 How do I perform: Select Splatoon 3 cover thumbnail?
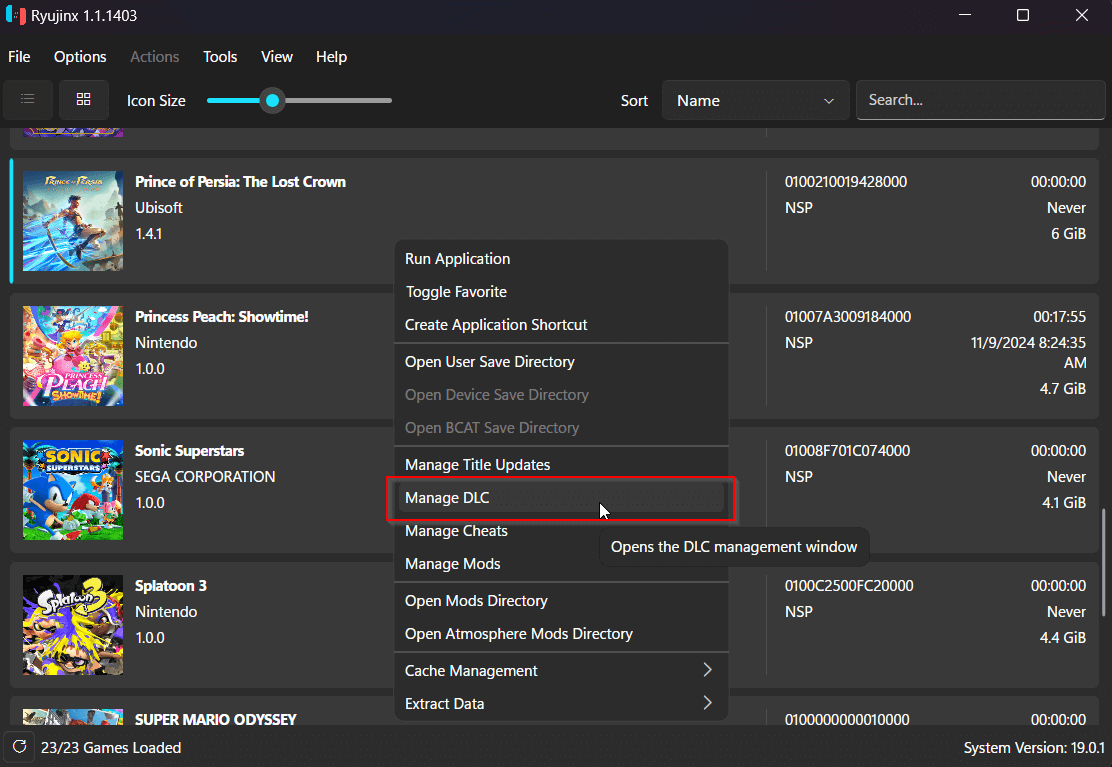(73, 625)
